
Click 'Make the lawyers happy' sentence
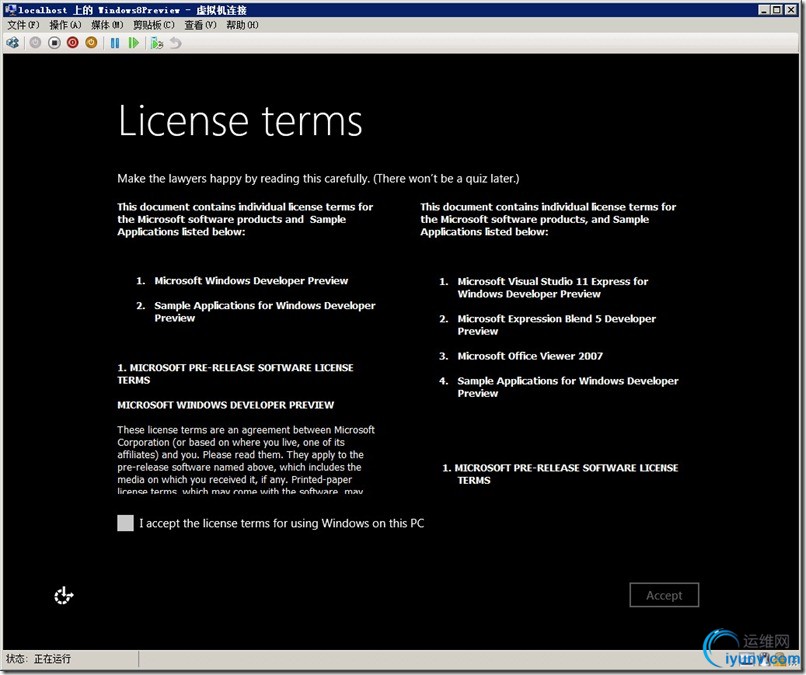(318, 179)
